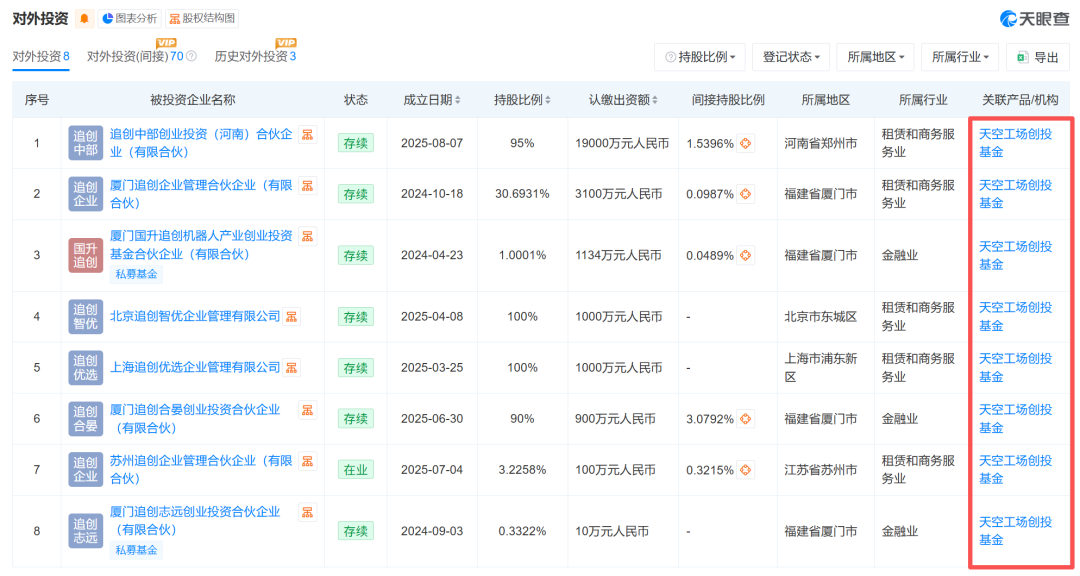Open 厦门追创企业管理合伙企业 link
1080x576 pixels.
[201, 194]
